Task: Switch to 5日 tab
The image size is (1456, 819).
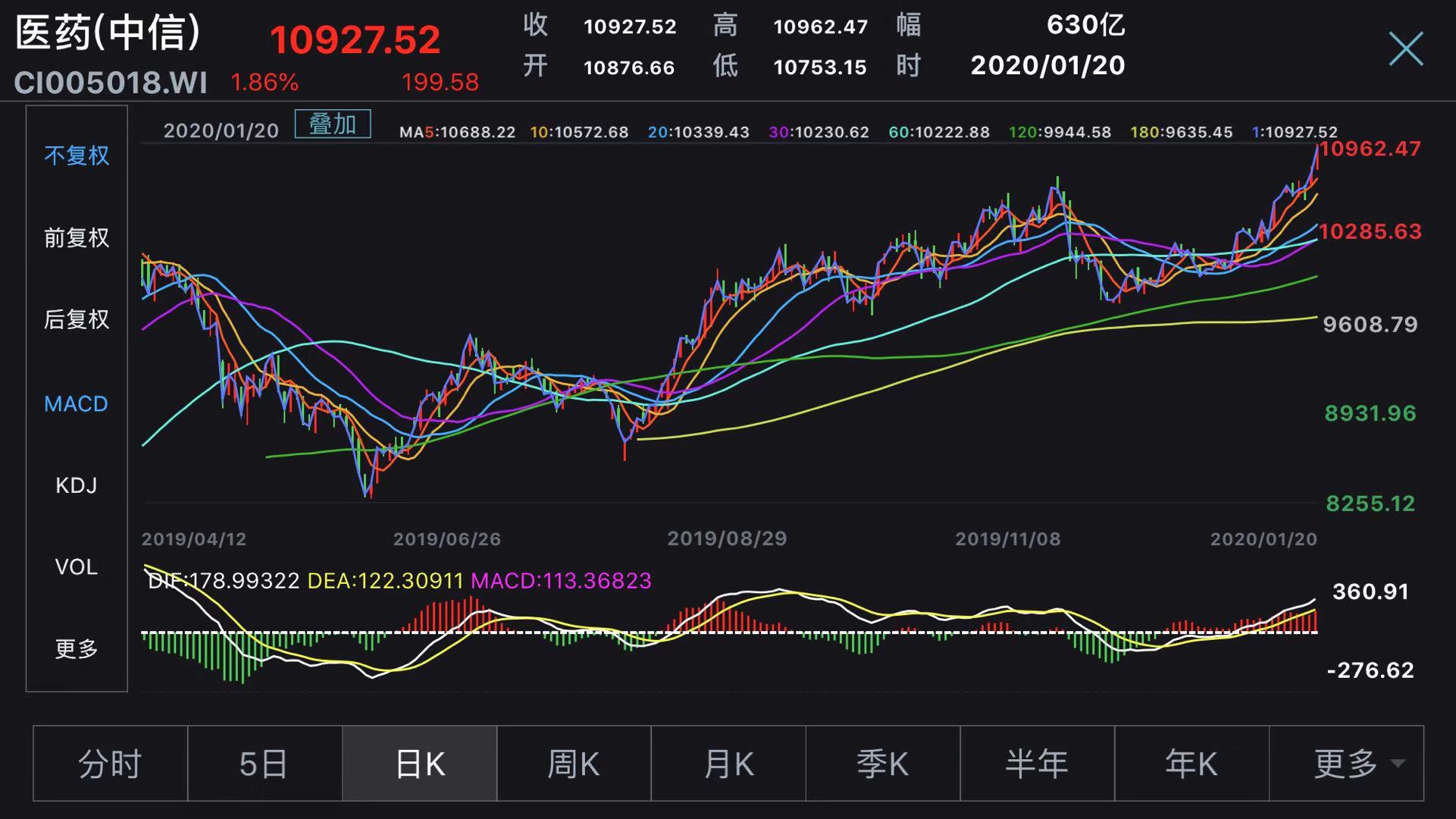Action: click(265, 764)
